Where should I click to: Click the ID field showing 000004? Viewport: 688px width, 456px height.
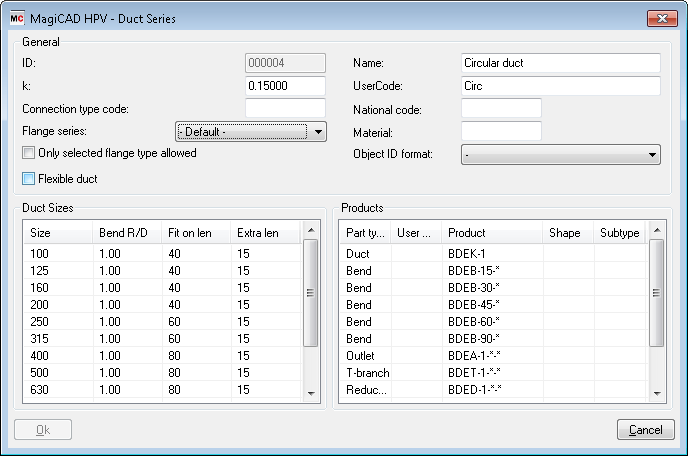(x=285, y=63)
